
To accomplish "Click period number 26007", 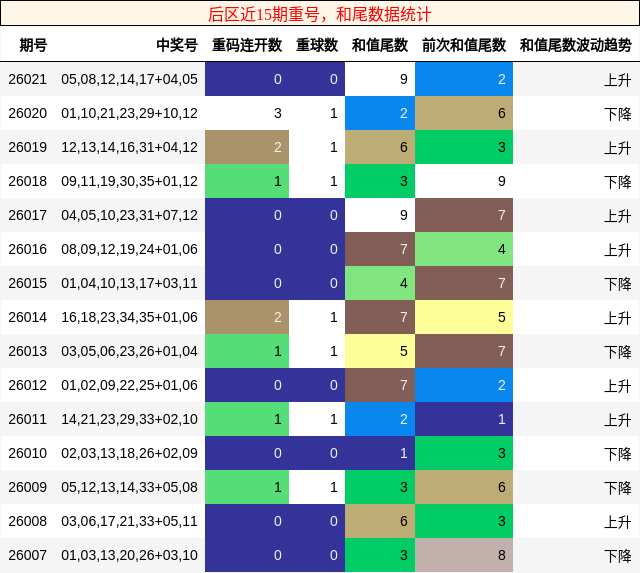I will (28, 555).
